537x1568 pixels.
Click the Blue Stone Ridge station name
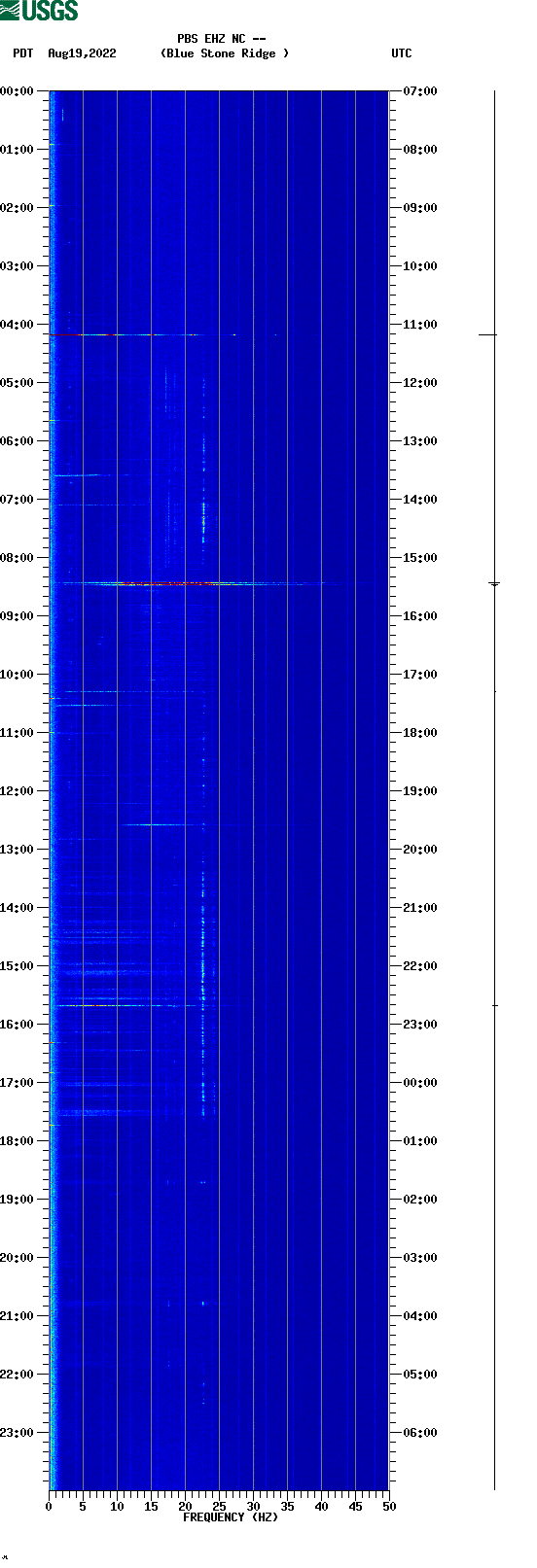225,53
